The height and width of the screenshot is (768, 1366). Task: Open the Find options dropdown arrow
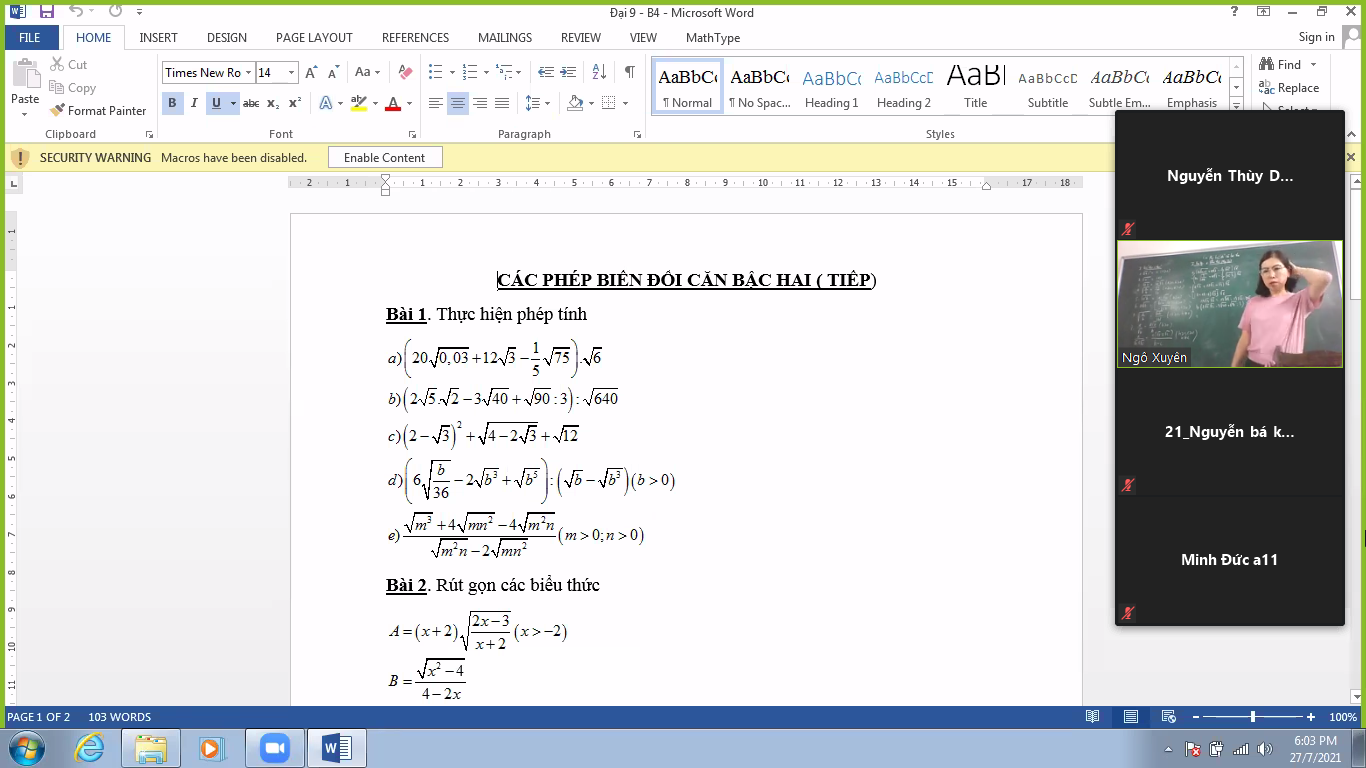click(x=1313, y=65)
